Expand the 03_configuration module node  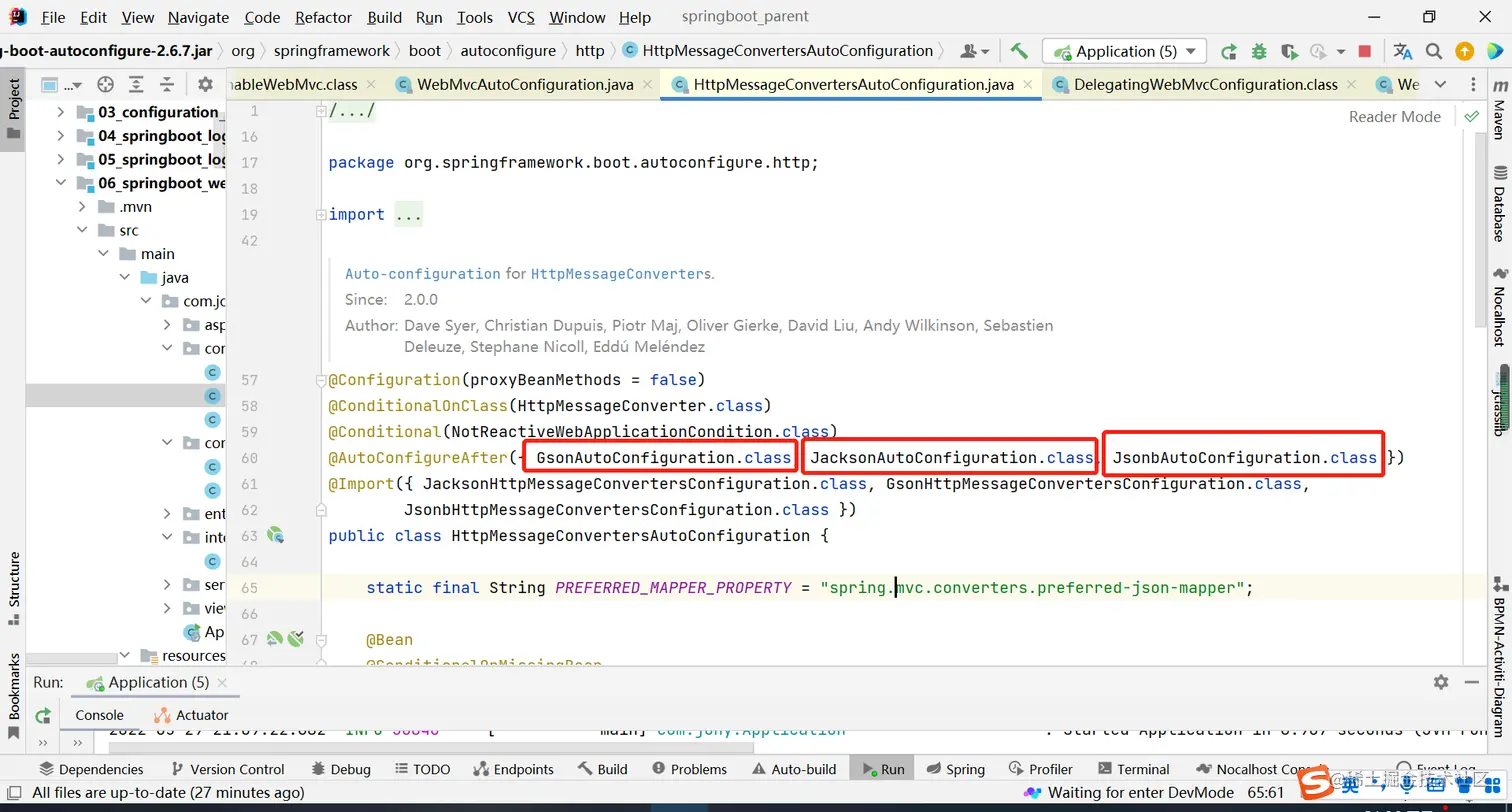tap(61, 112)
